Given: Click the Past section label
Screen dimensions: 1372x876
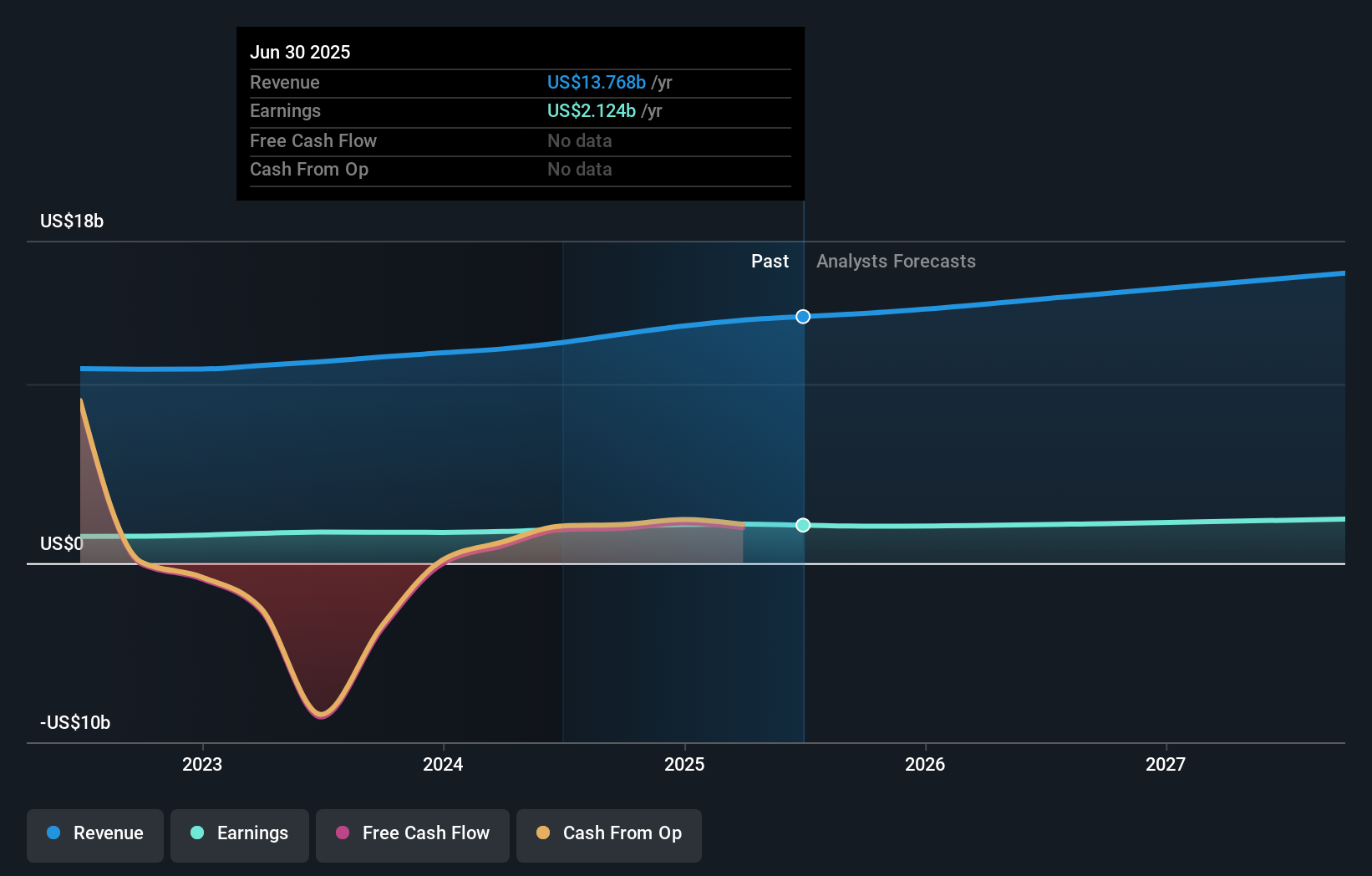Looking at the screenshot, I should point(770,261).
